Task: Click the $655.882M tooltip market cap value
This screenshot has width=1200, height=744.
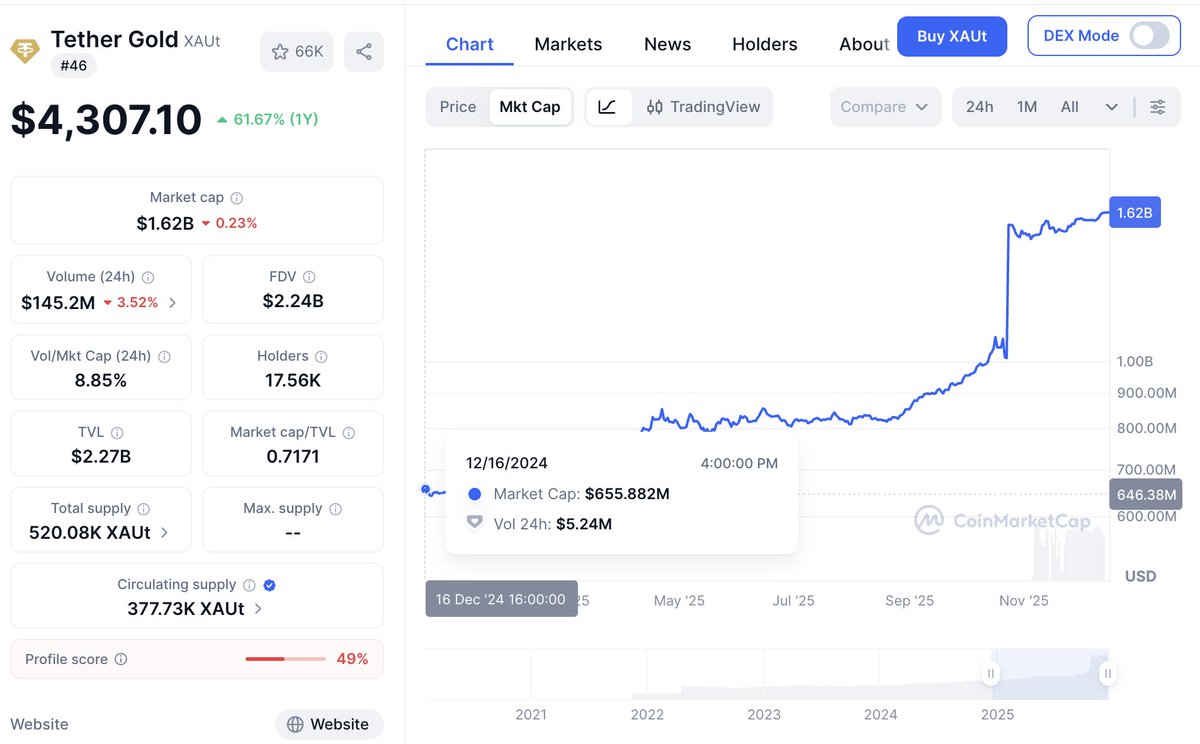Action: tap(627, 494)
